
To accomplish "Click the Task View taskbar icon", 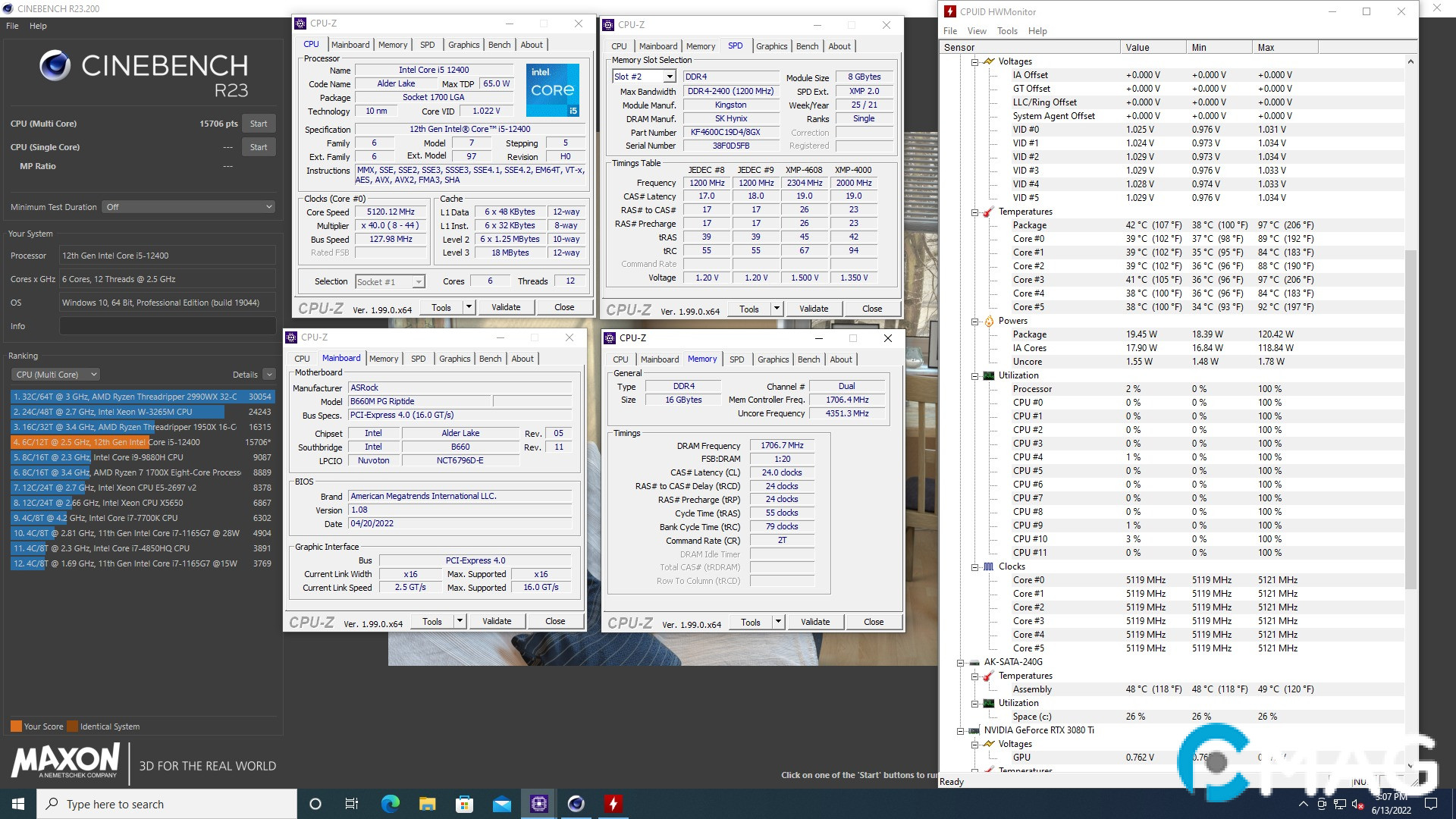I will (352, 804).
